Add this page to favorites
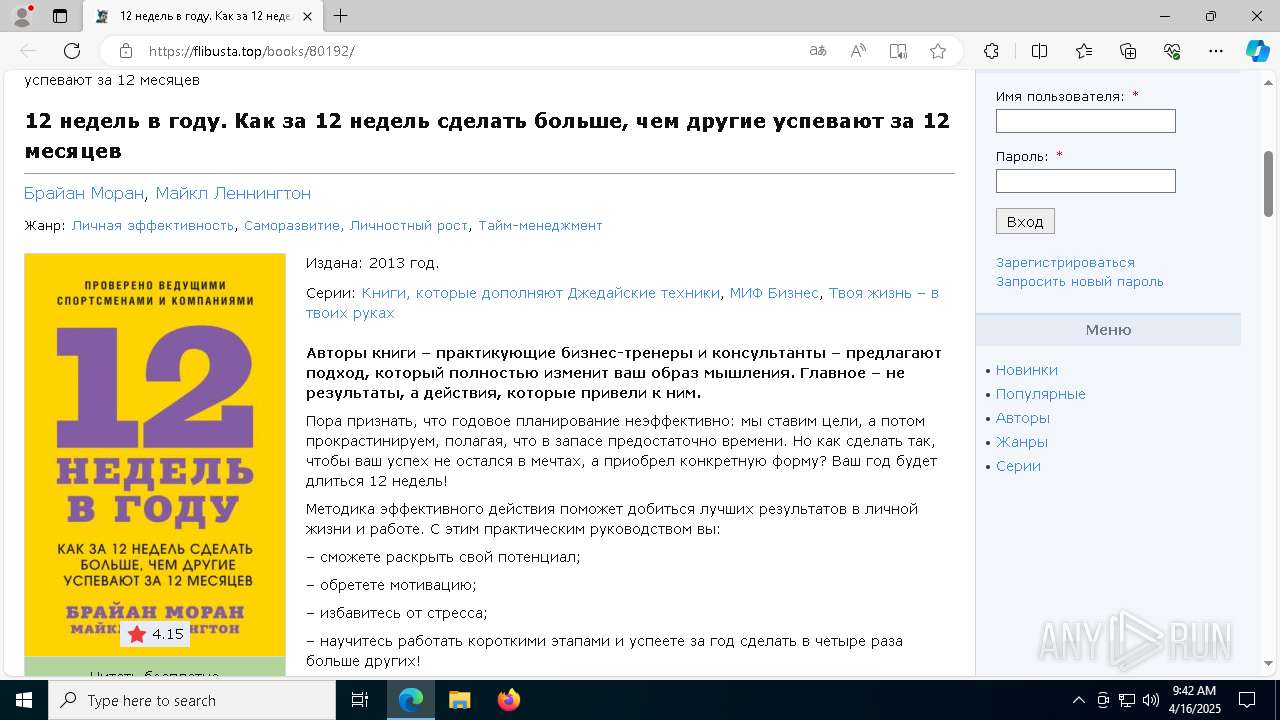 click(x=938, y=51)
